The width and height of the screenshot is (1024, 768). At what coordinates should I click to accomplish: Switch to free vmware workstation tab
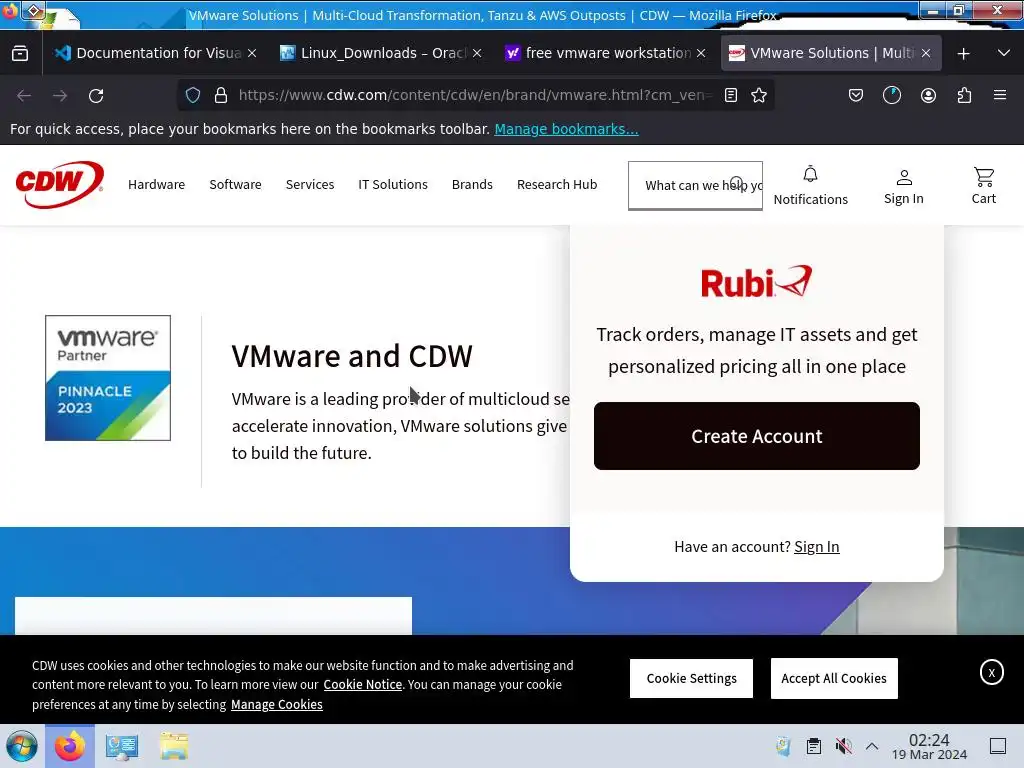pos(605,53)
